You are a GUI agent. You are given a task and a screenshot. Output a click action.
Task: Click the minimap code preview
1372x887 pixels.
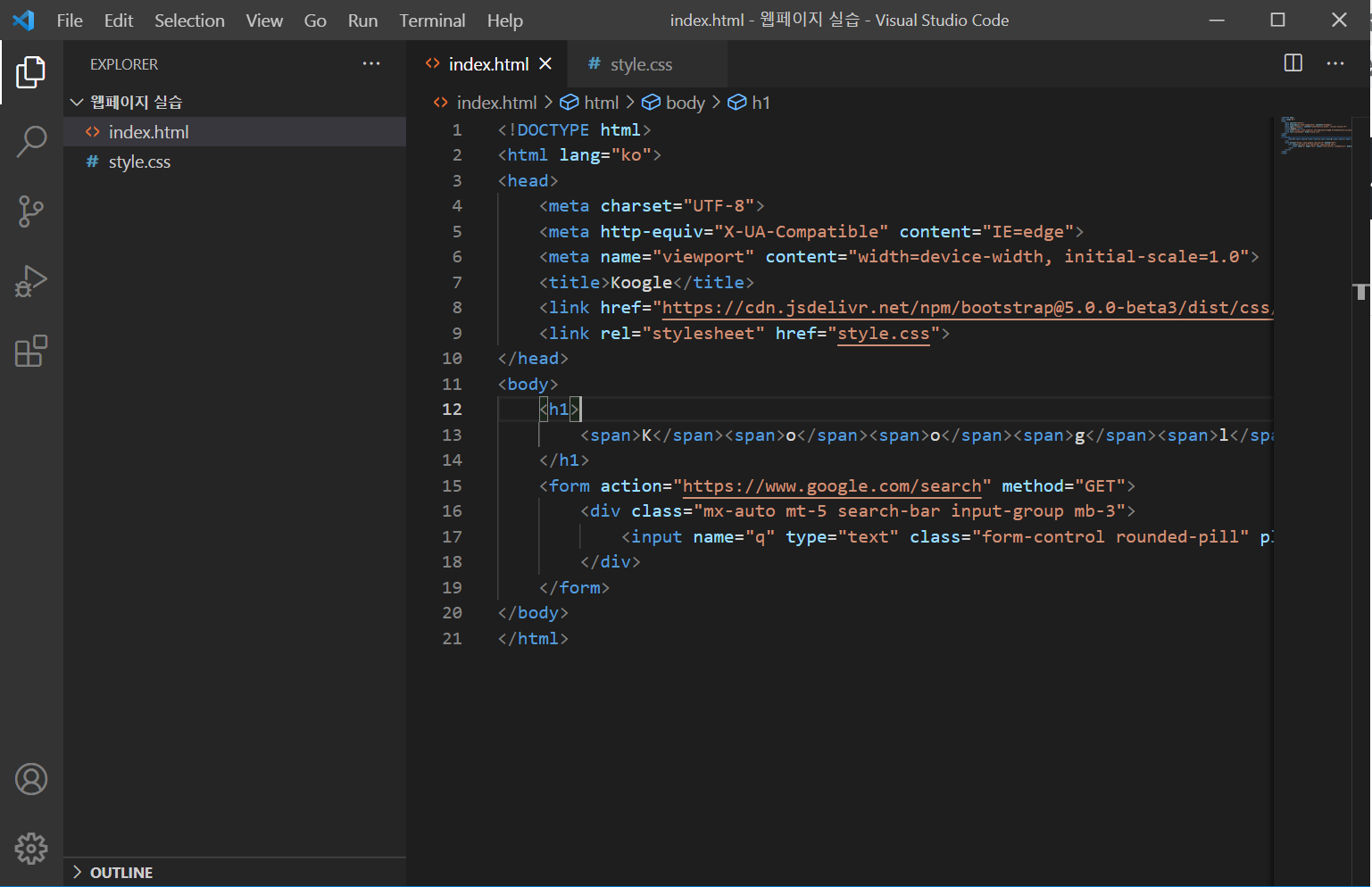pyautogui.click(x=1317, y=135)
